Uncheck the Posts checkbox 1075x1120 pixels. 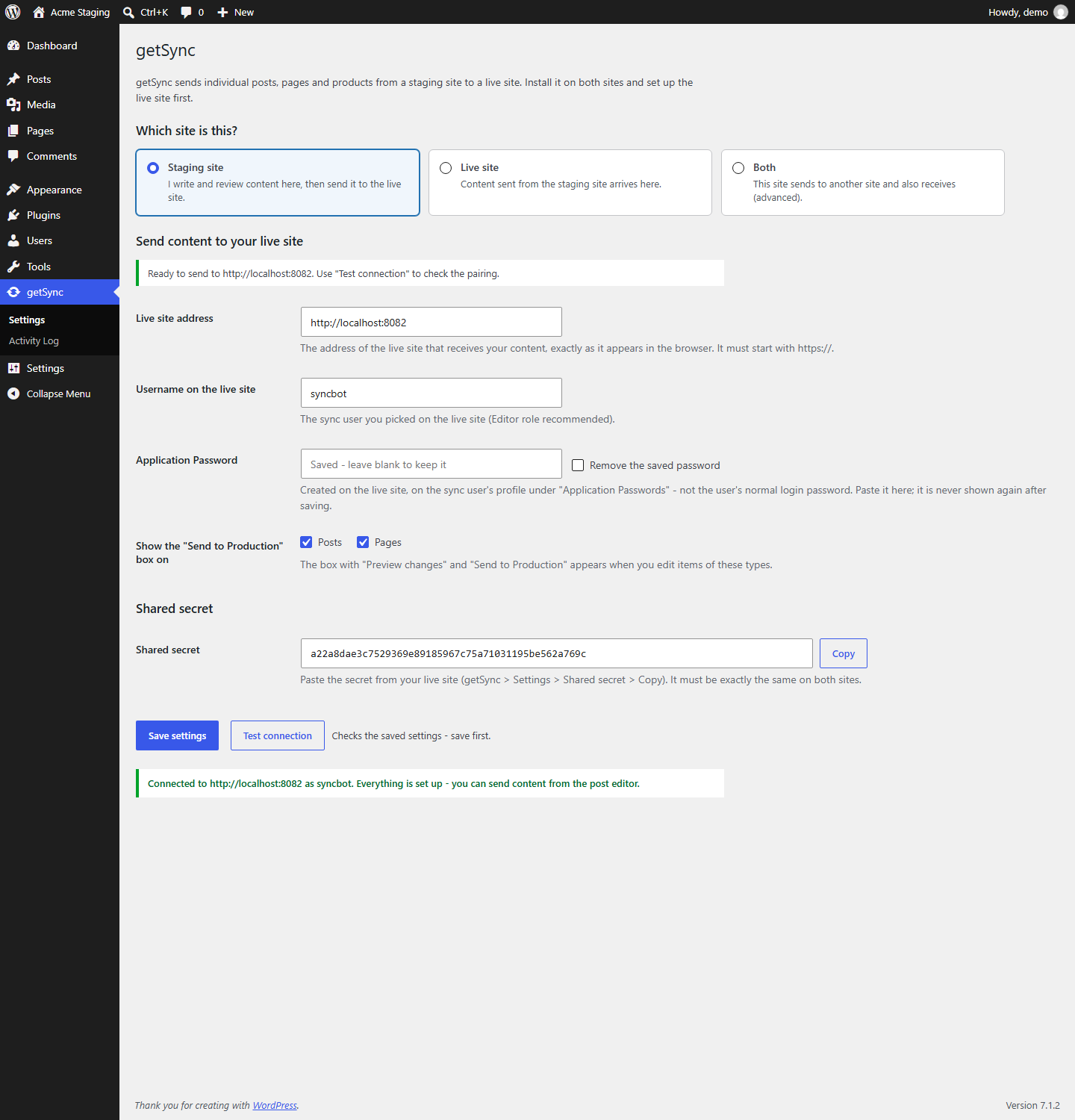click(306, 542)
